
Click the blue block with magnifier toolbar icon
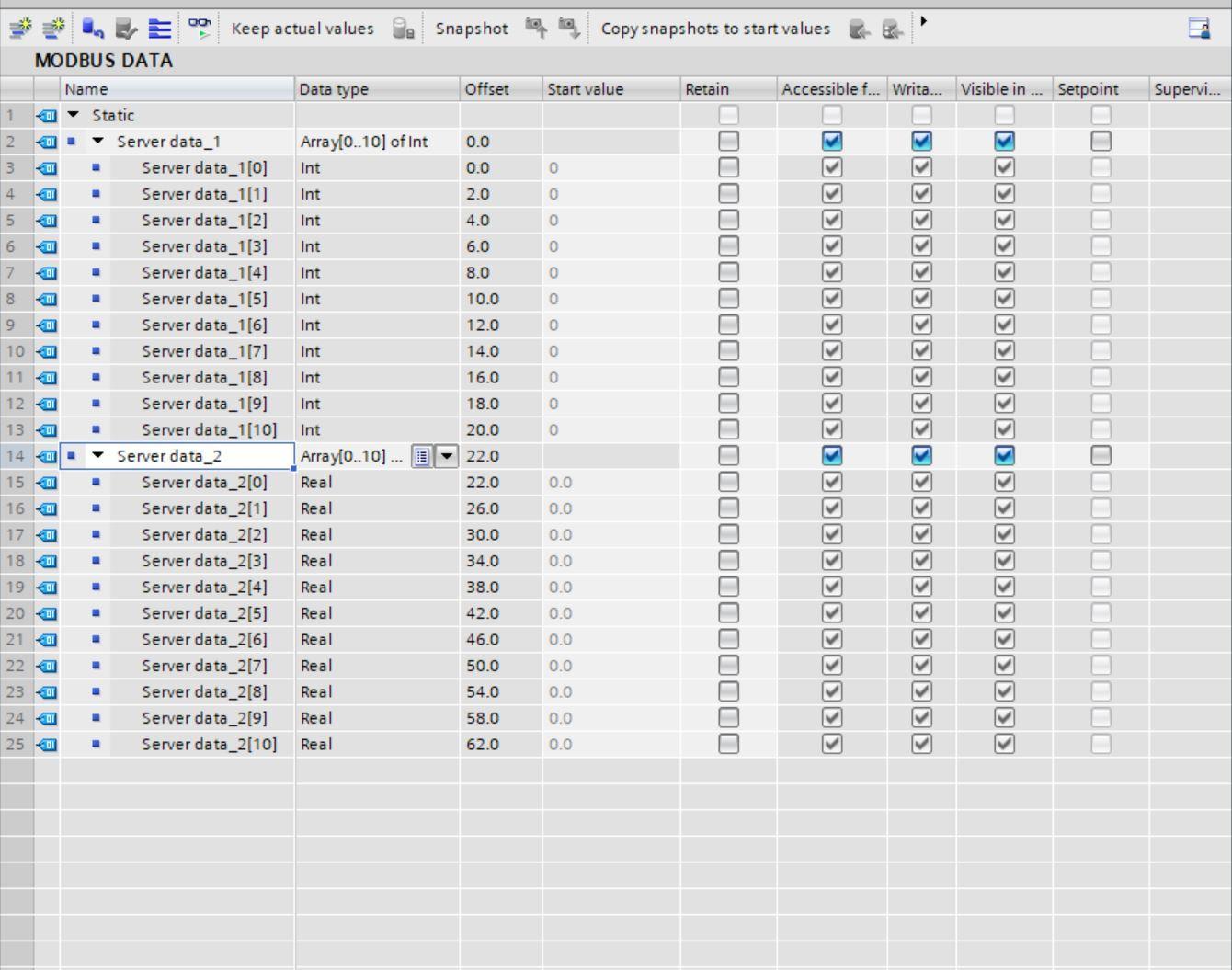92,29
